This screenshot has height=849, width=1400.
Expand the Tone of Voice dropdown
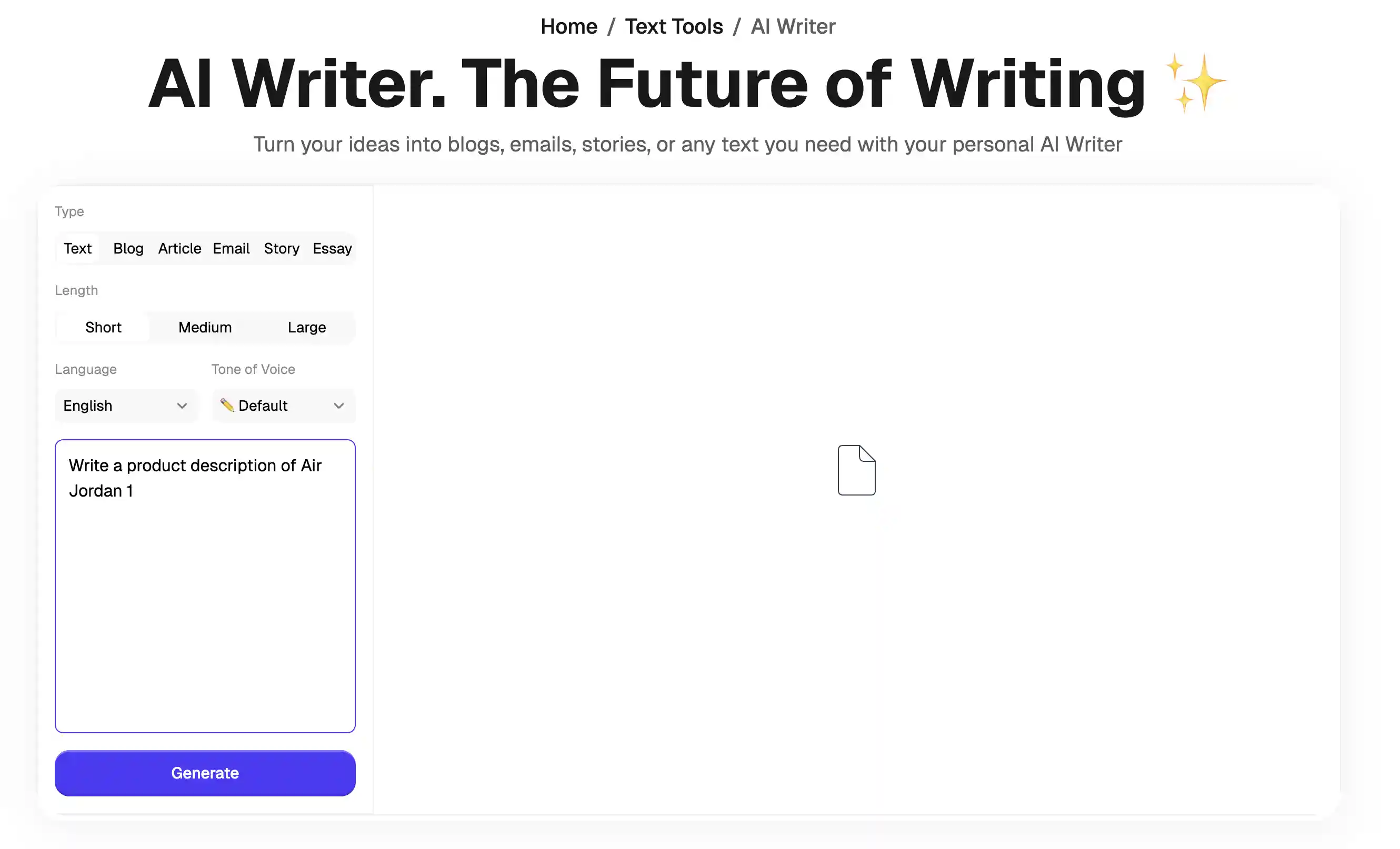tap(283, 406)
